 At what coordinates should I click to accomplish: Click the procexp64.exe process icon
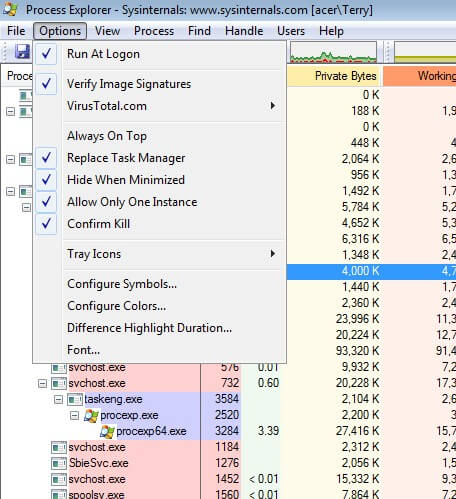[107, 431]
